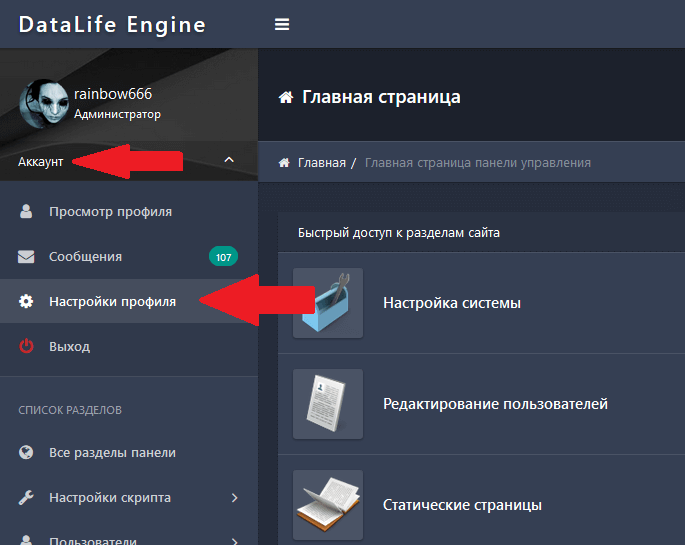Open Редактирование пользователей link

[x=495, y=404]
